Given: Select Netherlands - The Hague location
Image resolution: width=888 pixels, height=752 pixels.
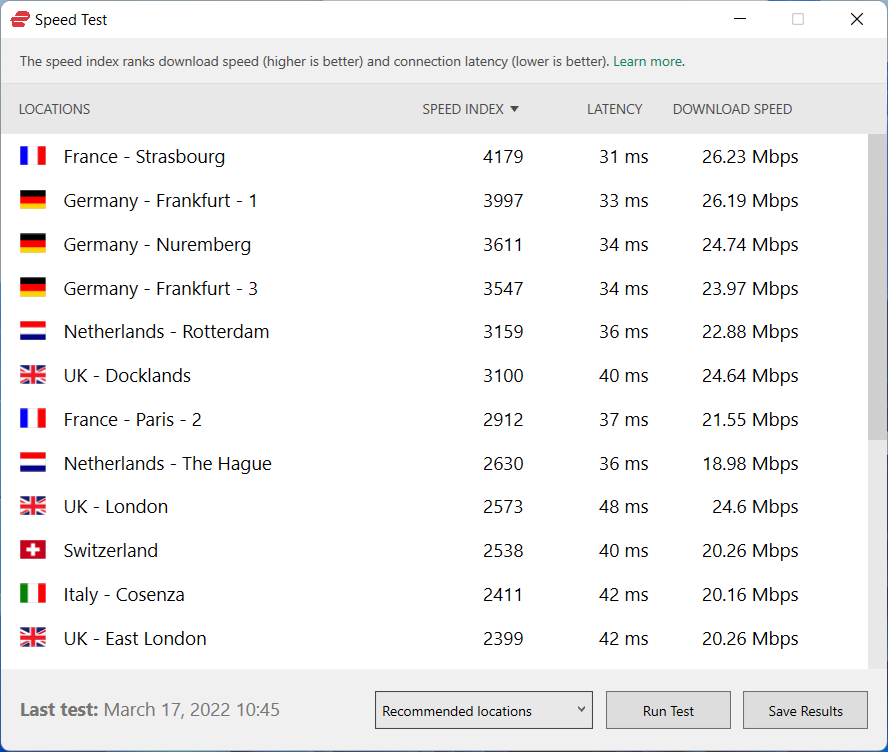Looking at the screenshot, I should tap(168, 463).
